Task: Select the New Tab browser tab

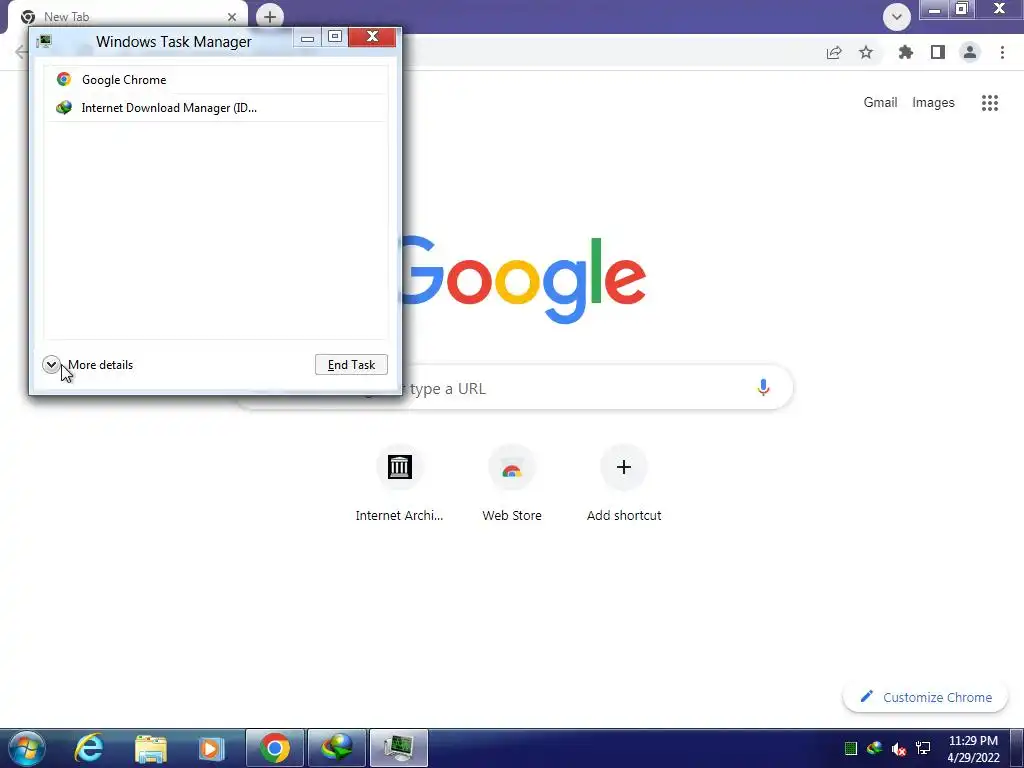Action: (127, 17)
